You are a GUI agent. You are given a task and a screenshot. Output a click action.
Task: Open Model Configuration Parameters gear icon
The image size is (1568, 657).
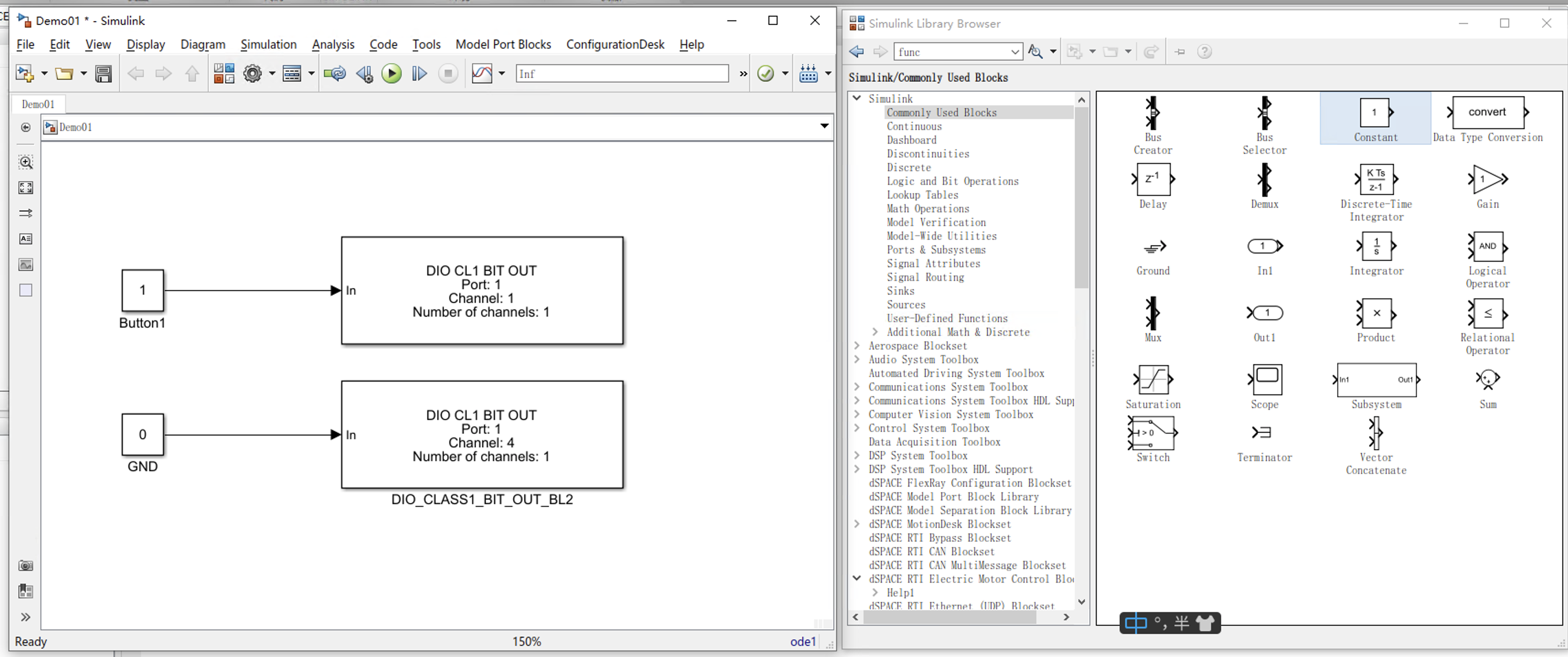point(252,74)
